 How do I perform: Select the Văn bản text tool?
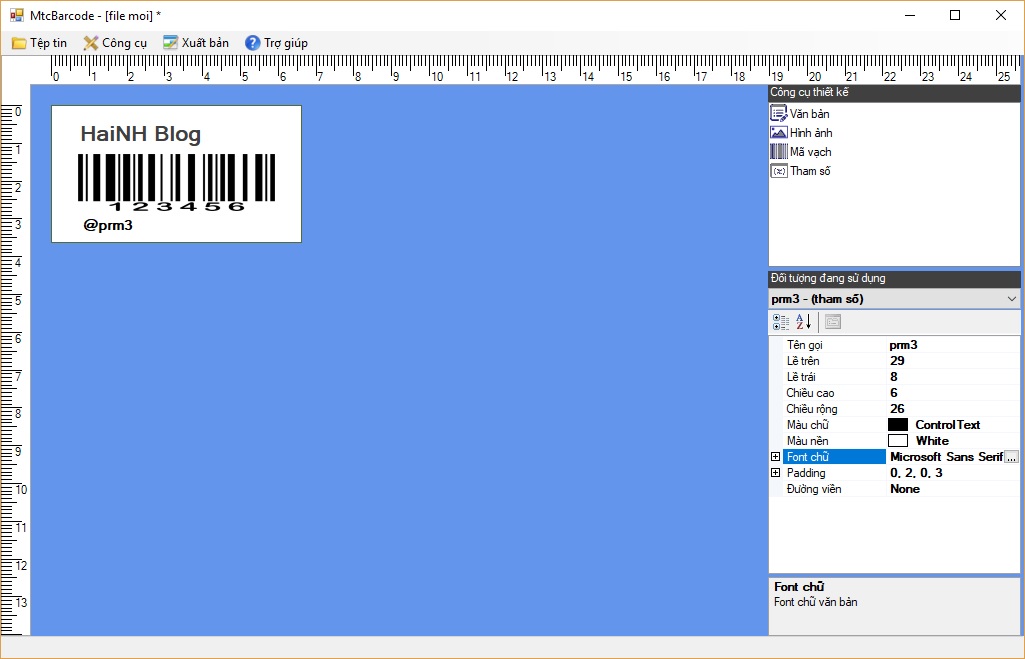(x=799, y=114)
